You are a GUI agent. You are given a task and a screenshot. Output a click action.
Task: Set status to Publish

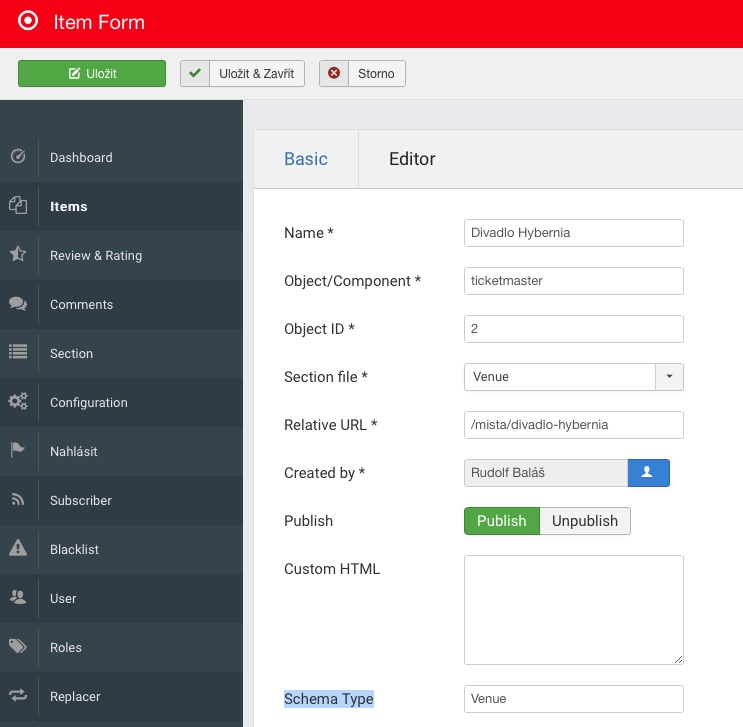coord(501,521)
